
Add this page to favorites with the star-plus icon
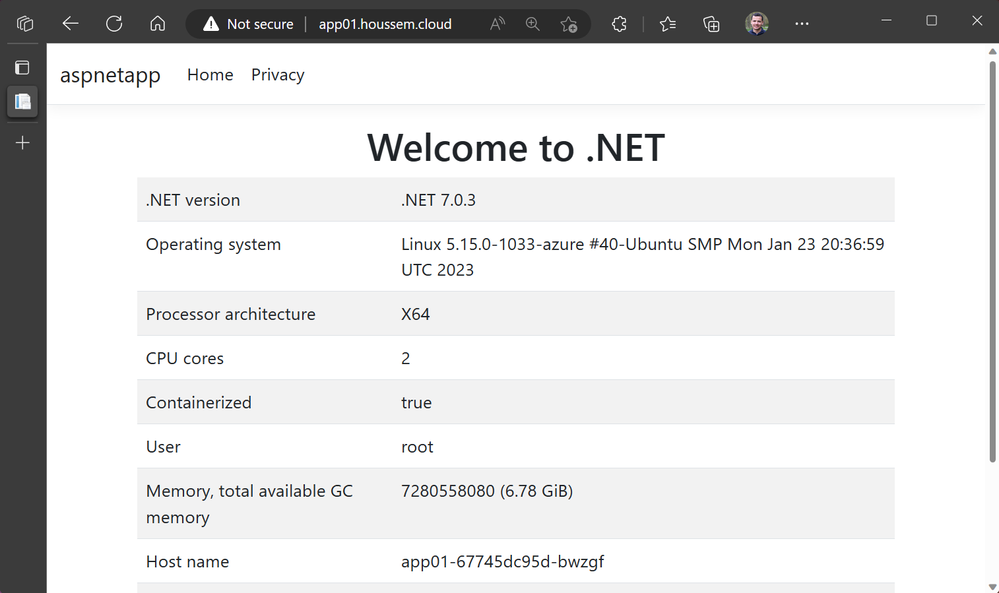(x=568, y=24)
